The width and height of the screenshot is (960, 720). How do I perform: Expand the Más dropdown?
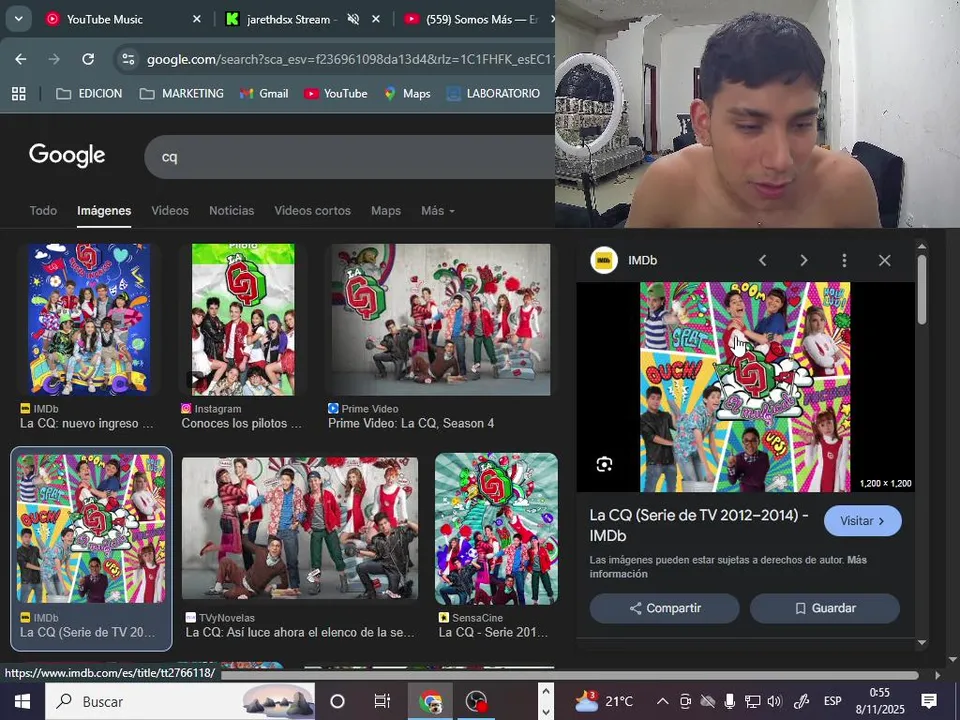pyautogui.click(x=438, y=211)
